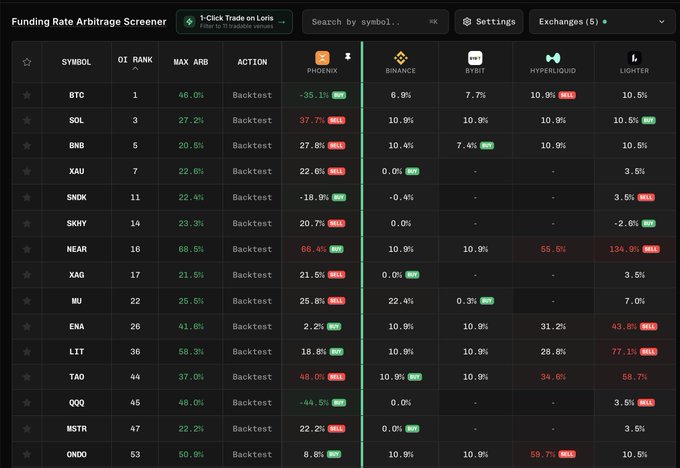This screenshot has width=680, height=468.
Task: Click the 134.9% Lighter rate
Action: (x=624, y=249)
